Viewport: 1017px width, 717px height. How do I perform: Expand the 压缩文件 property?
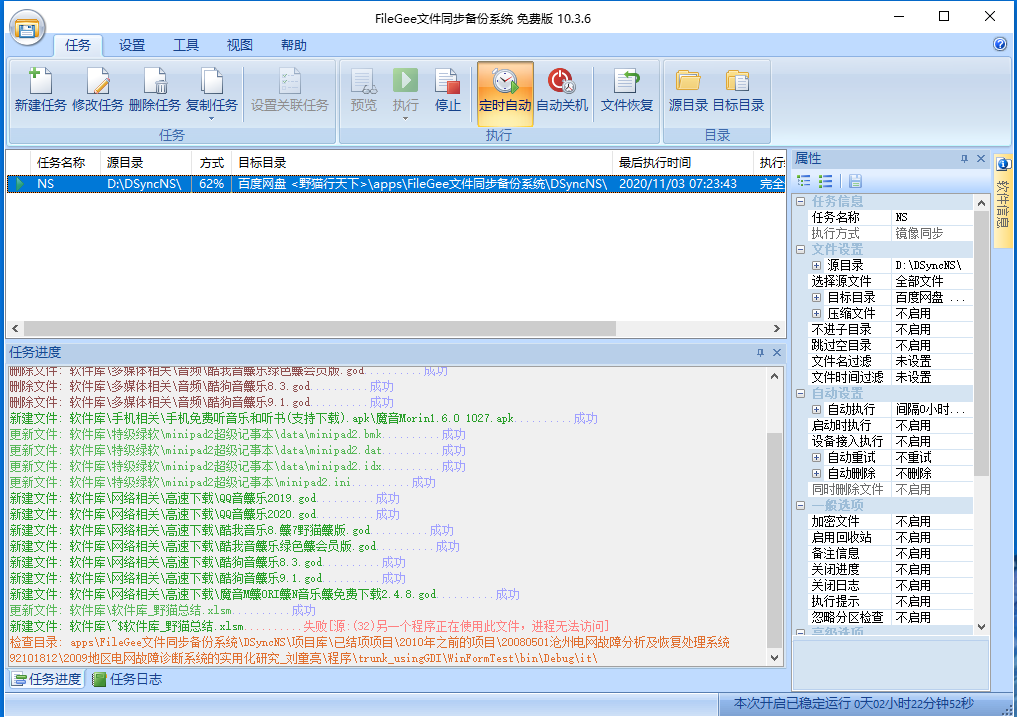(x=817, y=313)
